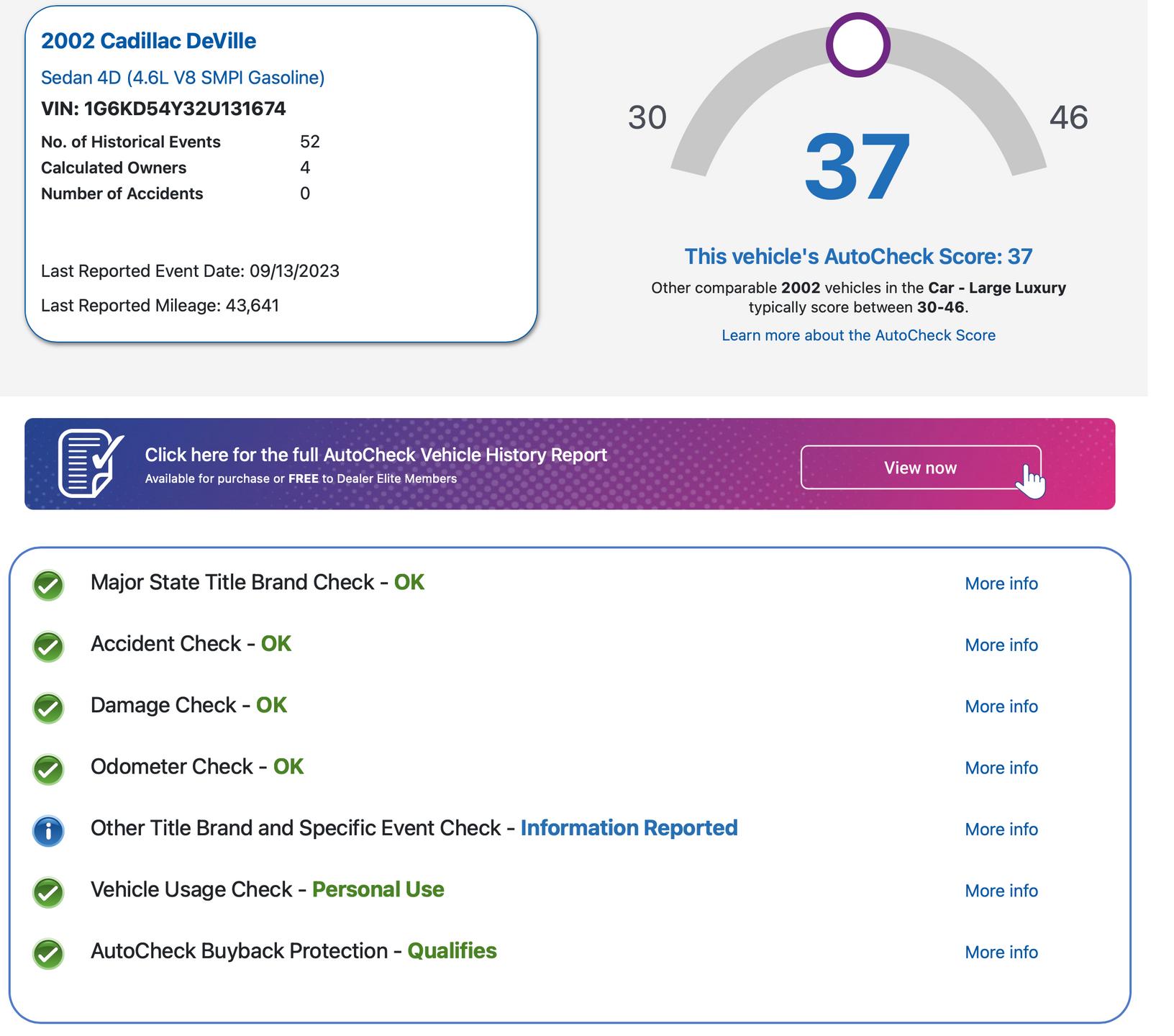
Task: Click the green checkmark icon beside Accident Check
Action: pyautogui.click(x=48, y=646)
